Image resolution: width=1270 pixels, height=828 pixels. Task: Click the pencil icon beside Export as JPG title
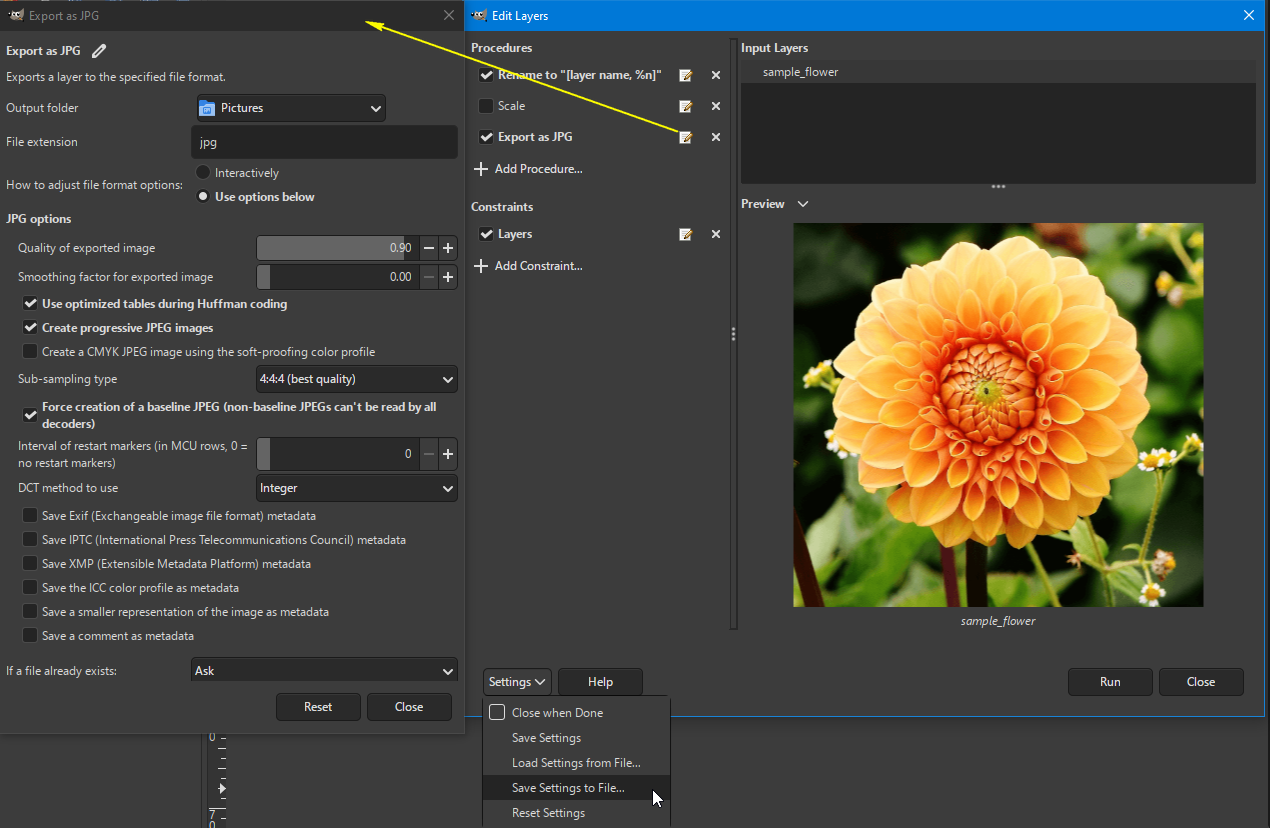point(98,51)
